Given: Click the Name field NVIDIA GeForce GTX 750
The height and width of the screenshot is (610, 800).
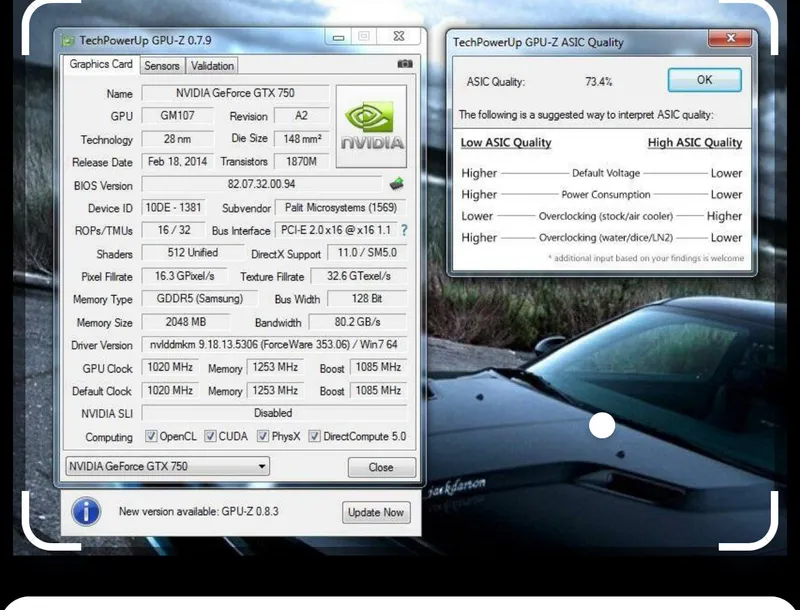Looking at the screenshot, I should [235, 93].
